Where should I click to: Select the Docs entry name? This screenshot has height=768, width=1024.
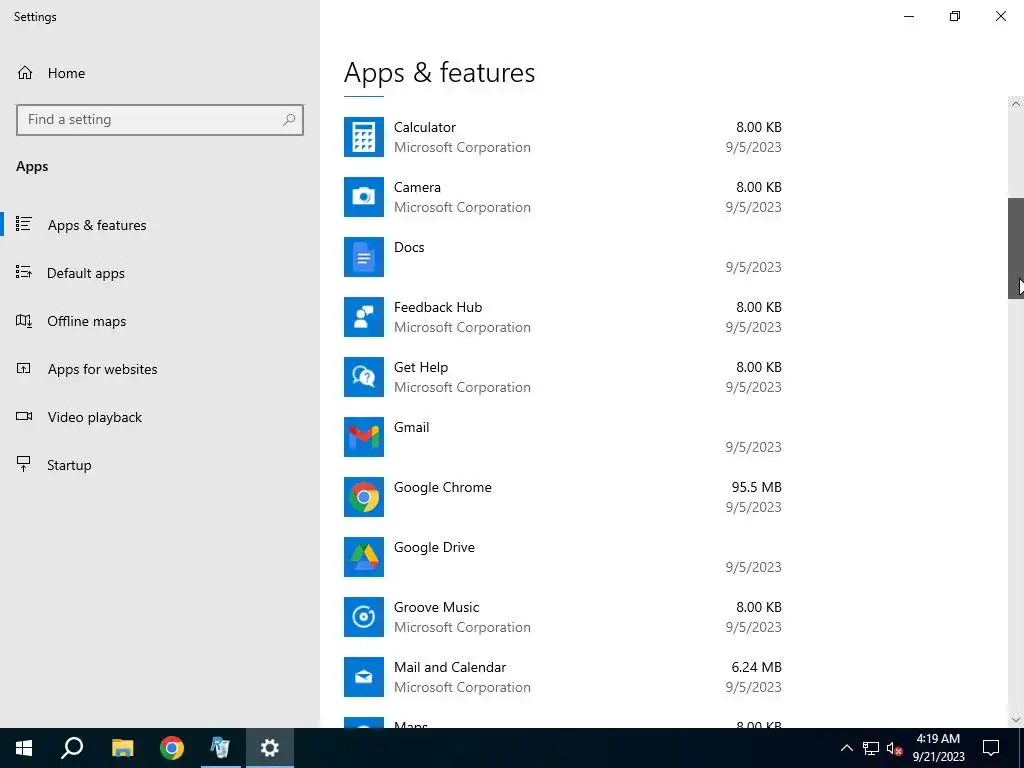(409, 248)
